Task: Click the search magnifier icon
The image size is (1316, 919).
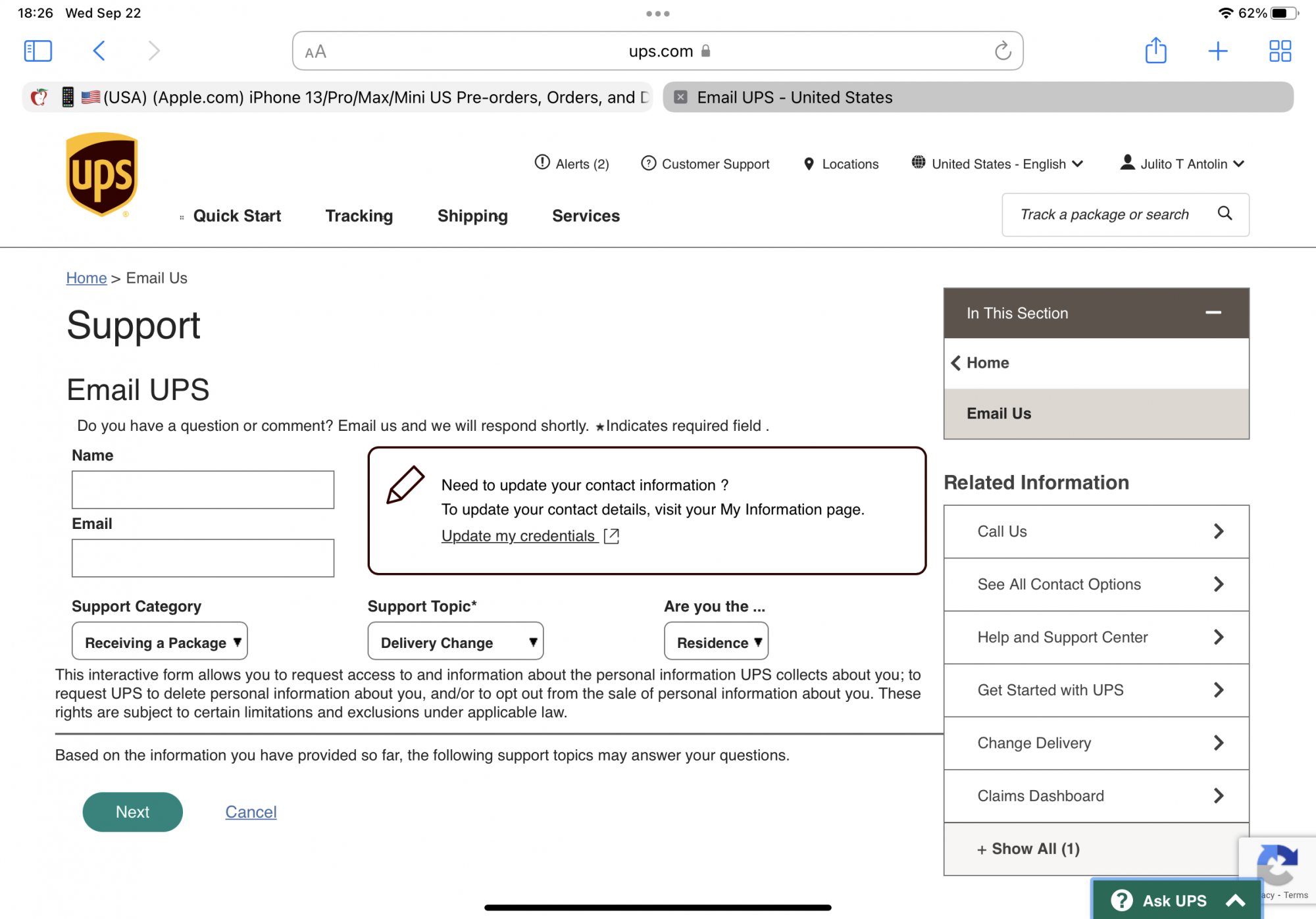Action: point(1225,213)
